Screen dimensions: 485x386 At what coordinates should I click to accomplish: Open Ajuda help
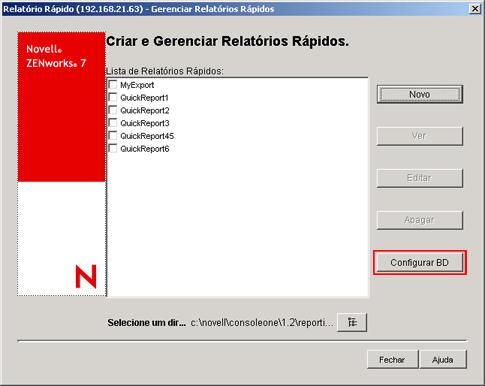click(x=443, y=359)
